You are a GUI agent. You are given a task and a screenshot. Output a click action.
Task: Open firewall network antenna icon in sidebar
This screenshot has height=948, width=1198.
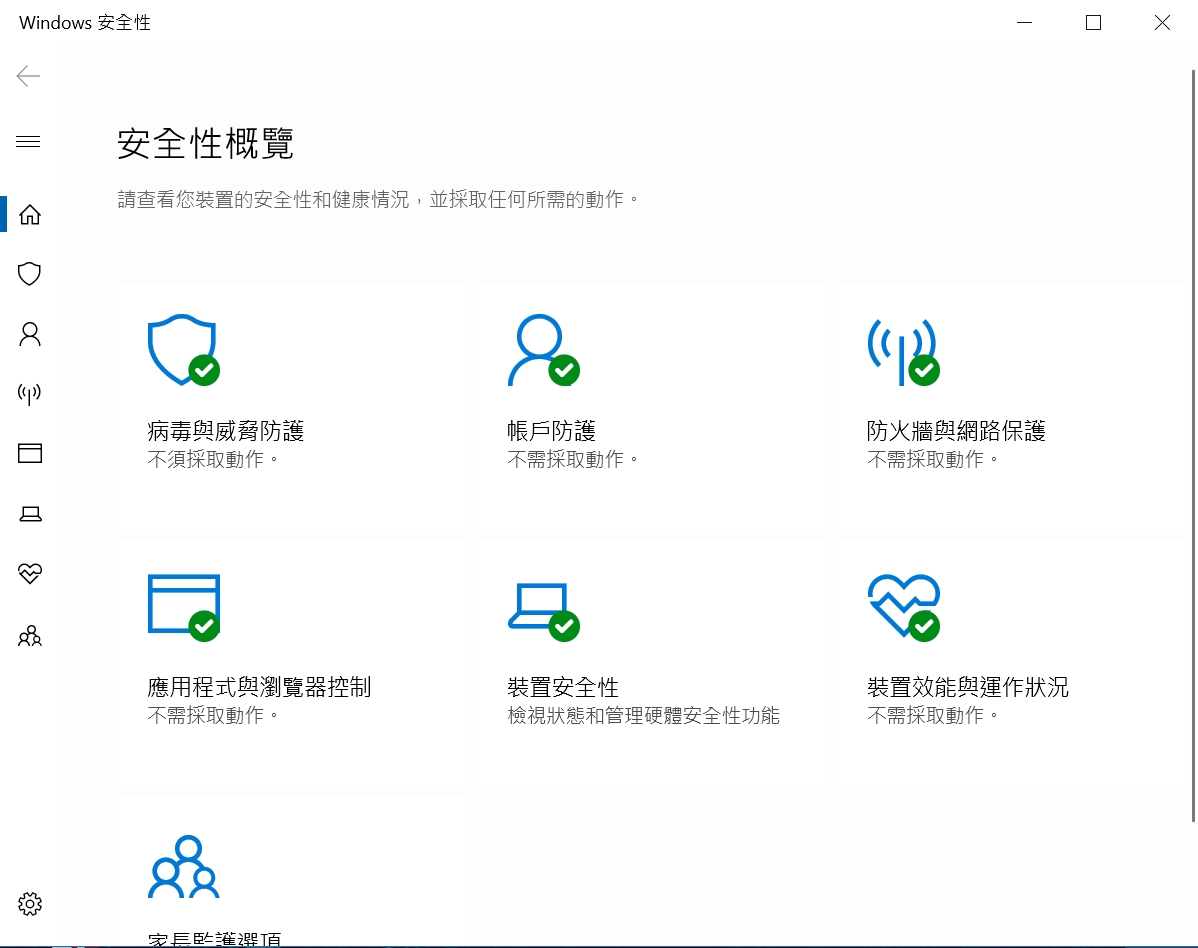tap(30, 393)
